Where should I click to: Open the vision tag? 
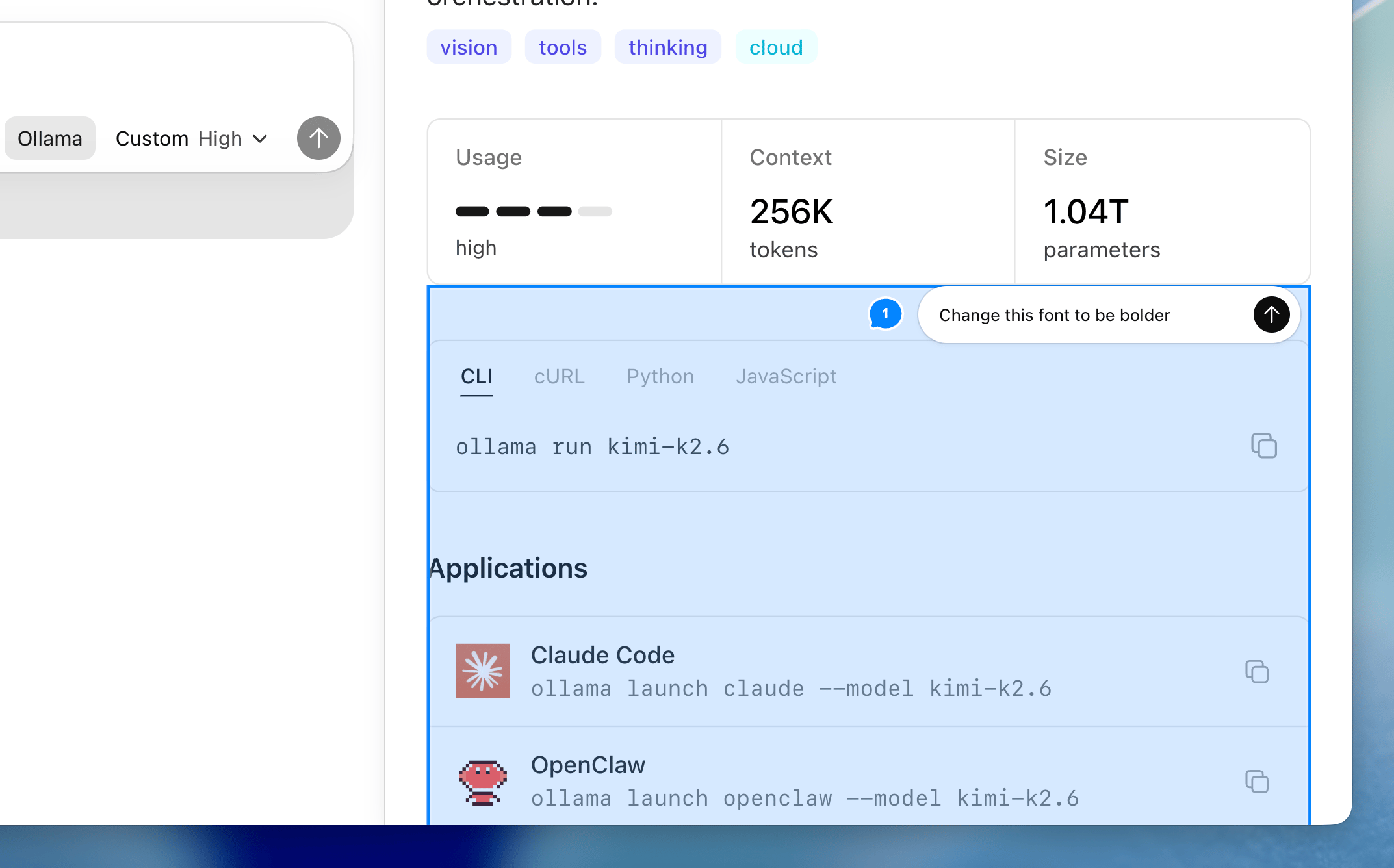(x=469, y=47)
